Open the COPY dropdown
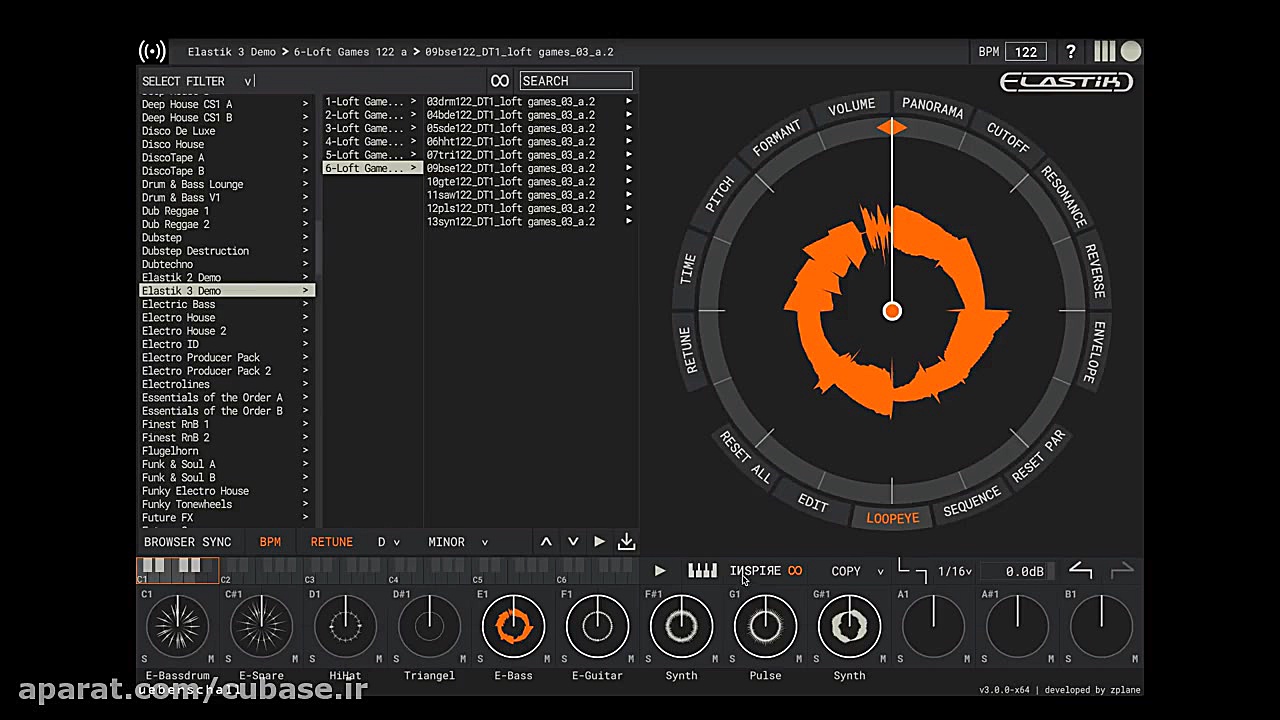 [858, 571]
